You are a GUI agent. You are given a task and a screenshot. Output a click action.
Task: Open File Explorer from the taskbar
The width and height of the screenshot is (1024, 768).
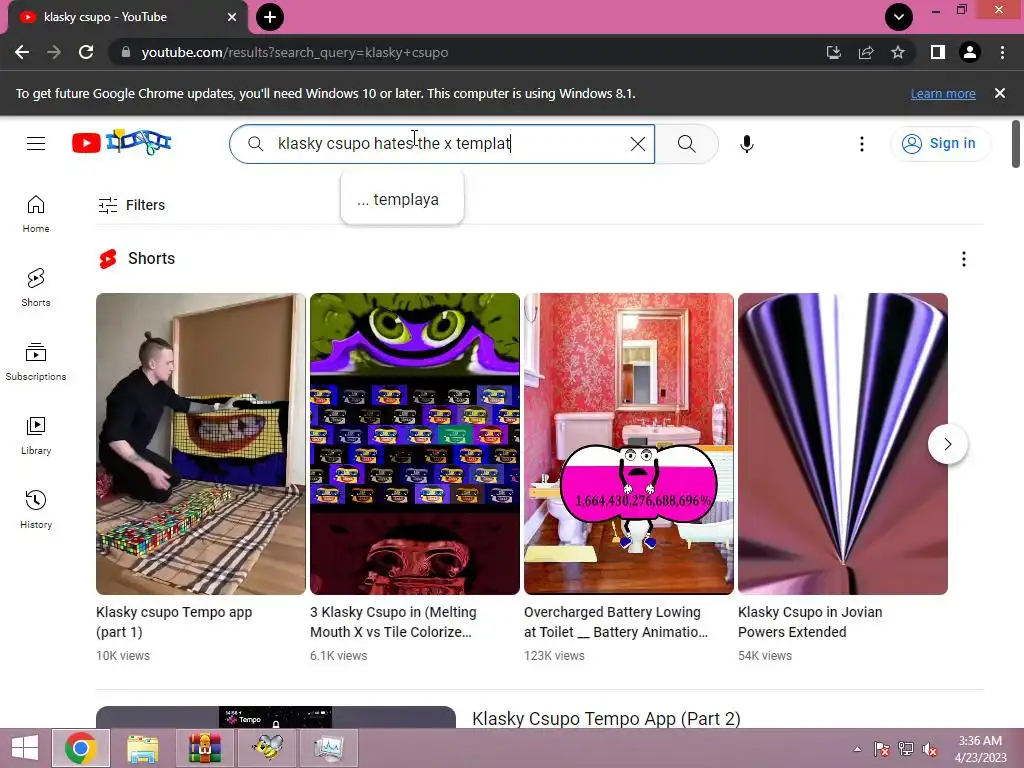pyautogui.click(x=143, y=748)
